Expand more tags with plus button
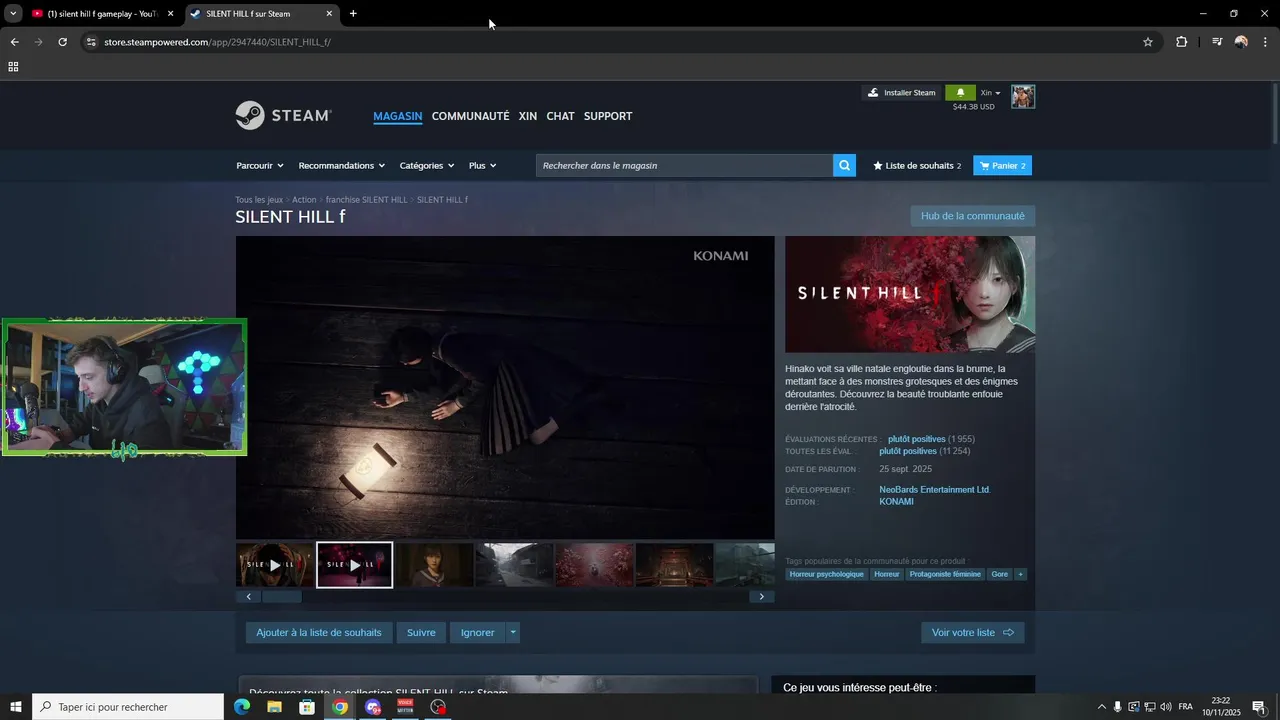 (1020, 575)
